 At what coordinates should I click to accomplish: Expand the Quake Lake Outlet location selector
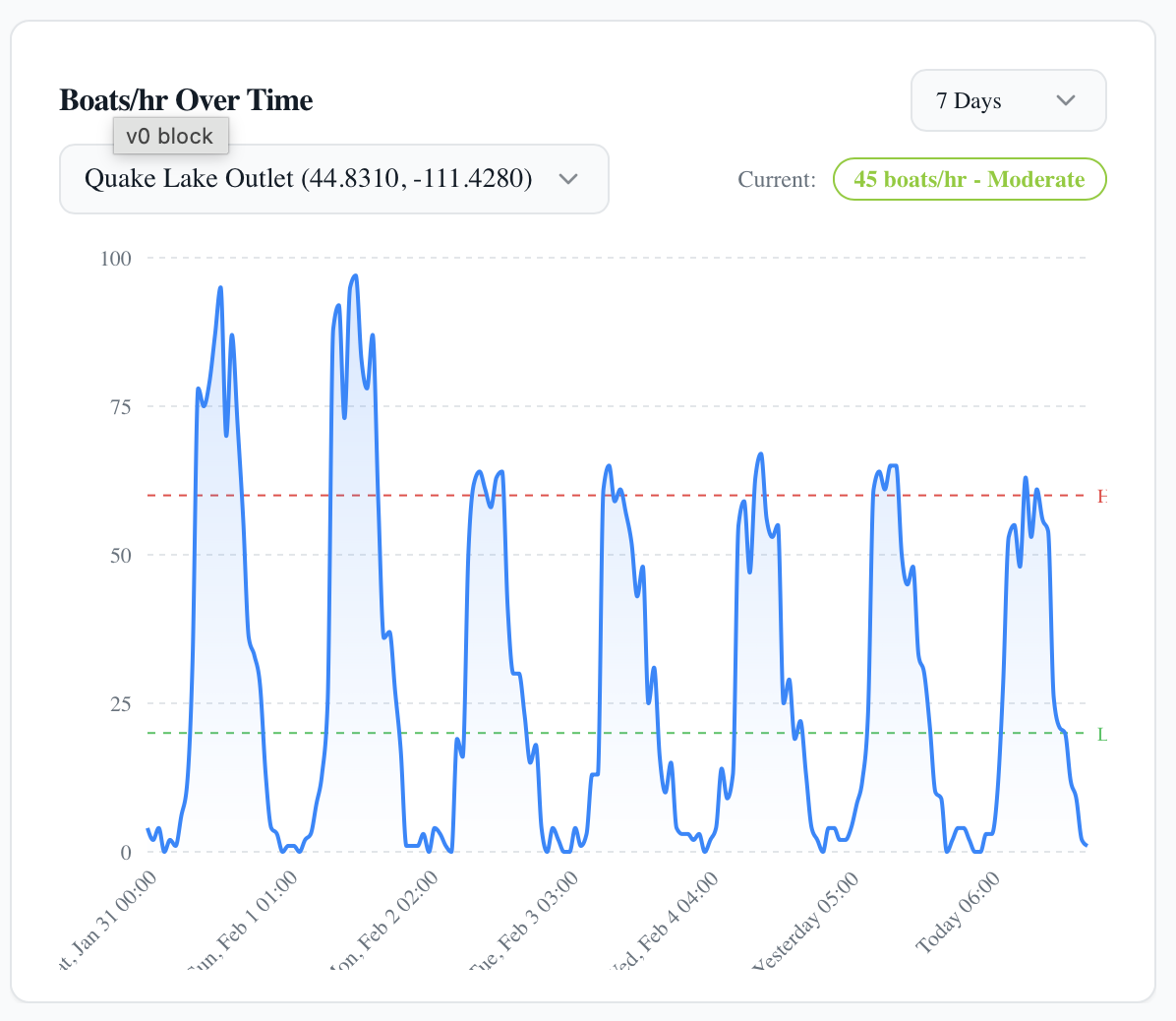[334, 179]
